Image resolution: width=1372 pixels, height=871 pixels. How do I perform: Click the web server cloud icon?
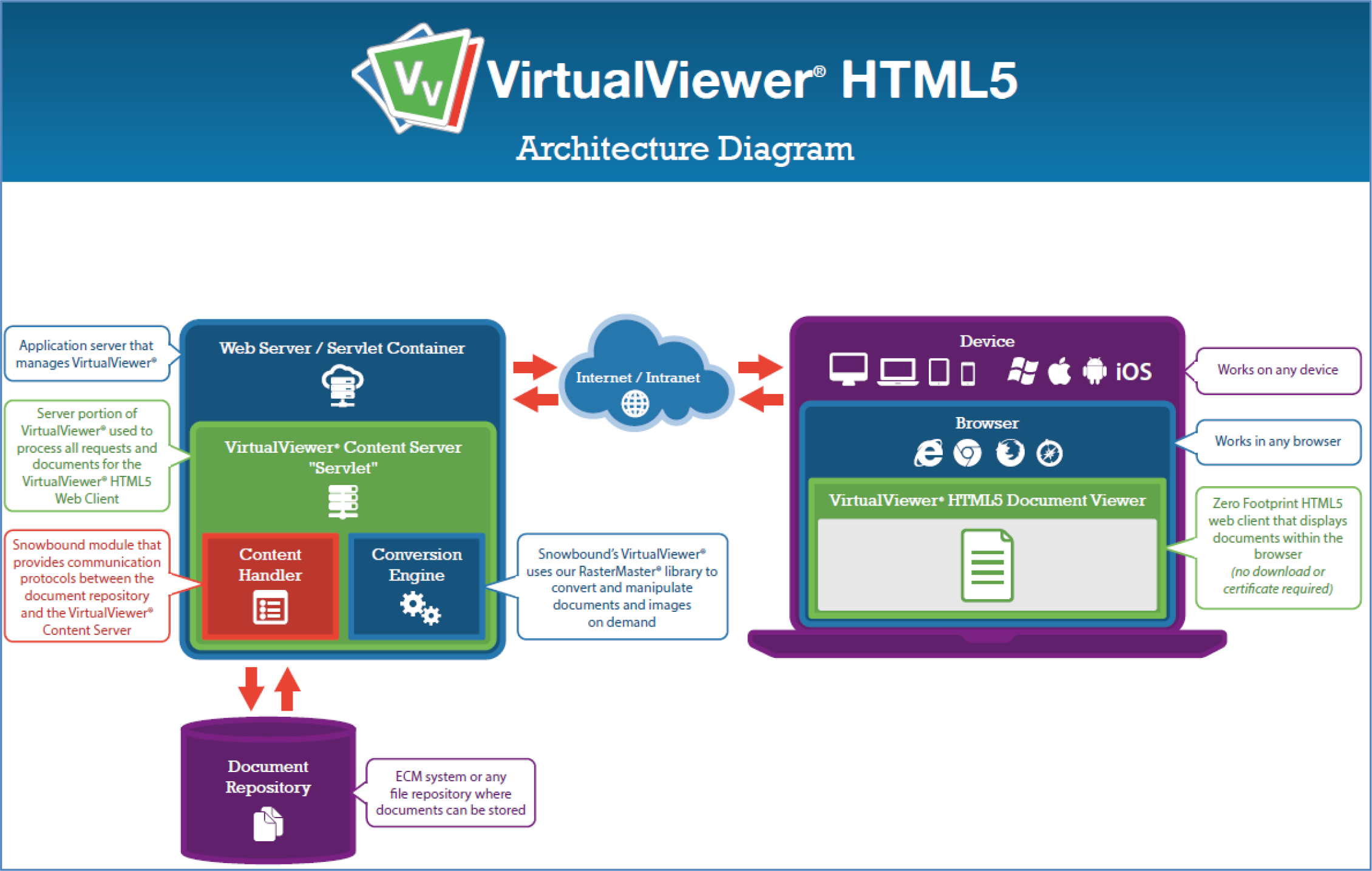[x=342, y=385]
